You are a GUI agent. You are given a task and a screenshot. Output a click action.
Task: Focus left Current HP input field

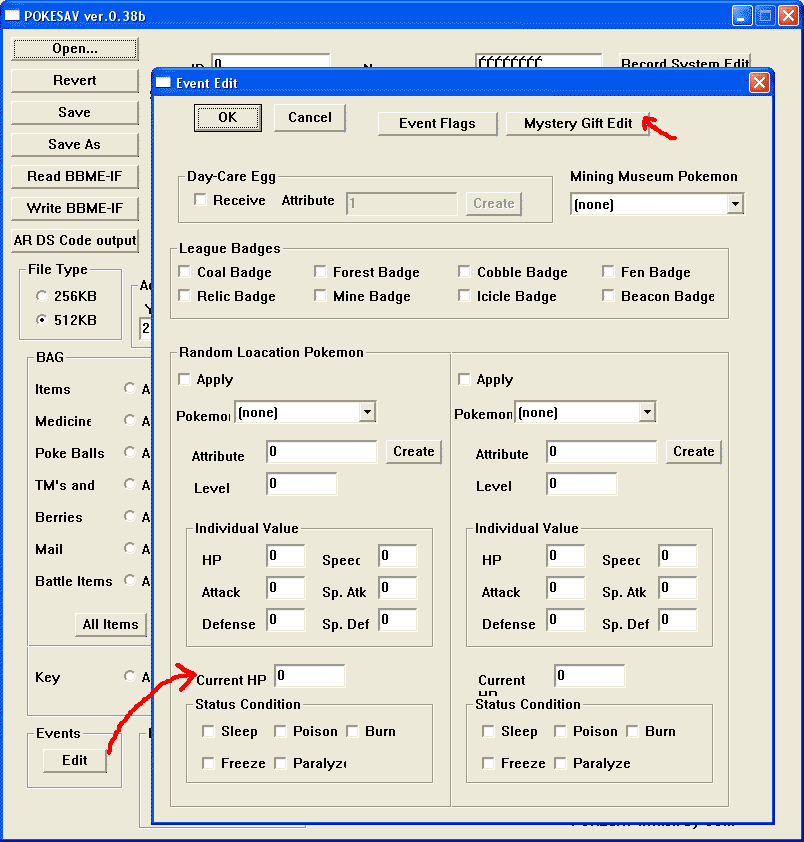(x=310, y=676)
